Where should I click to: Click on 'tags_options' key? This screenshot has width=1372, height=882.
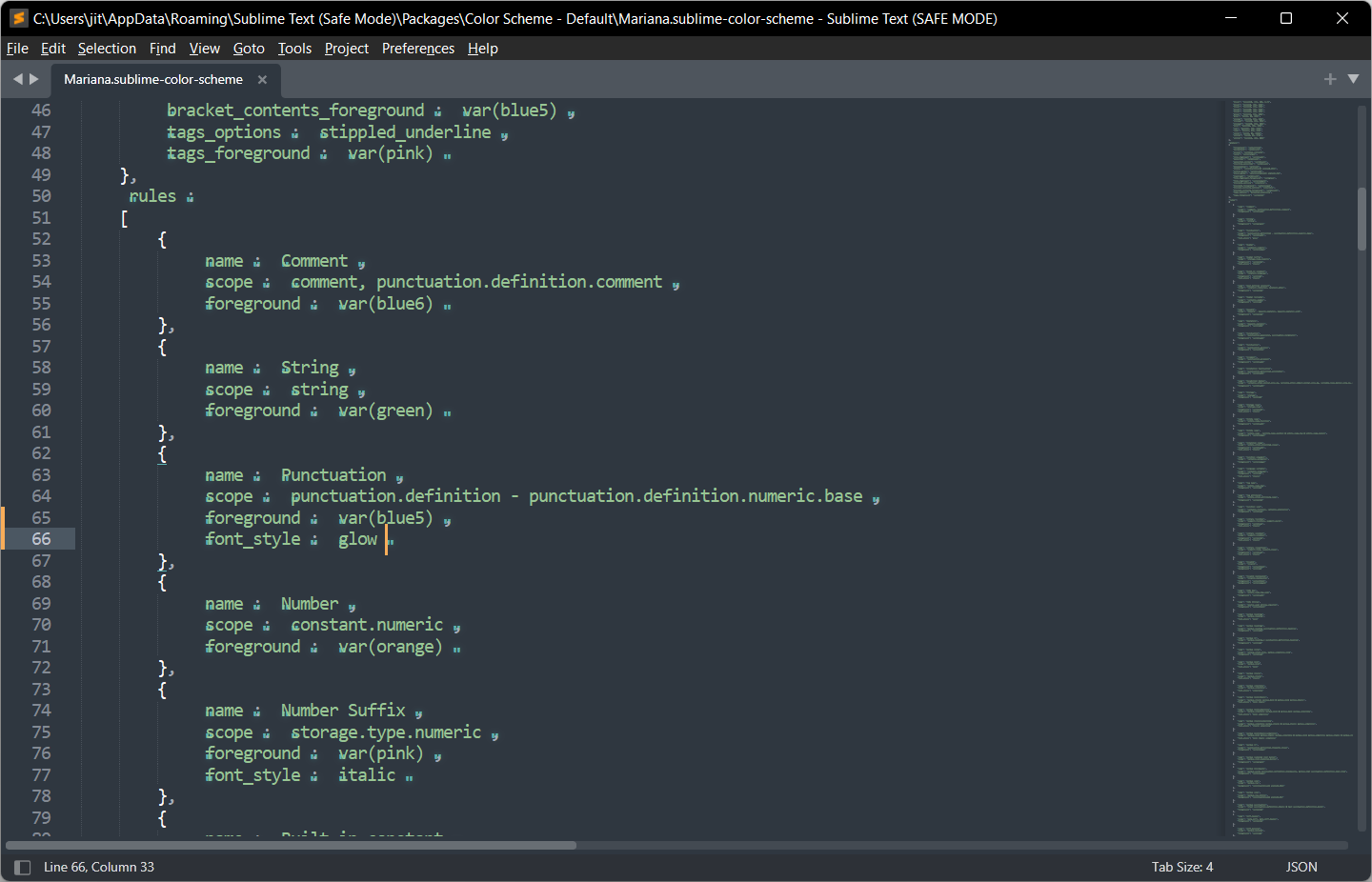click(x=224, y=132)
